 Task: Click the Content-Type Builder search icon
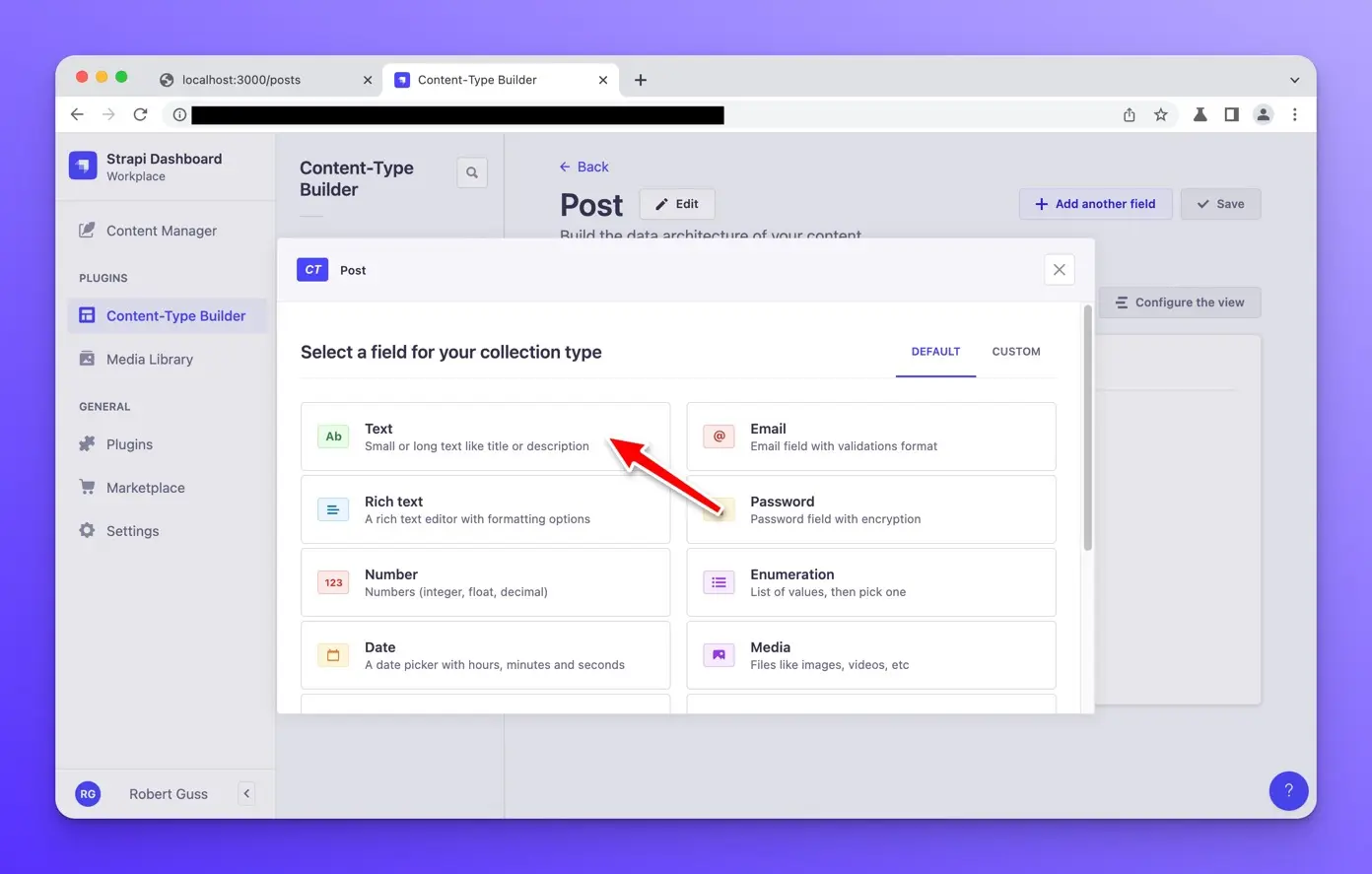tap(472, 172)
